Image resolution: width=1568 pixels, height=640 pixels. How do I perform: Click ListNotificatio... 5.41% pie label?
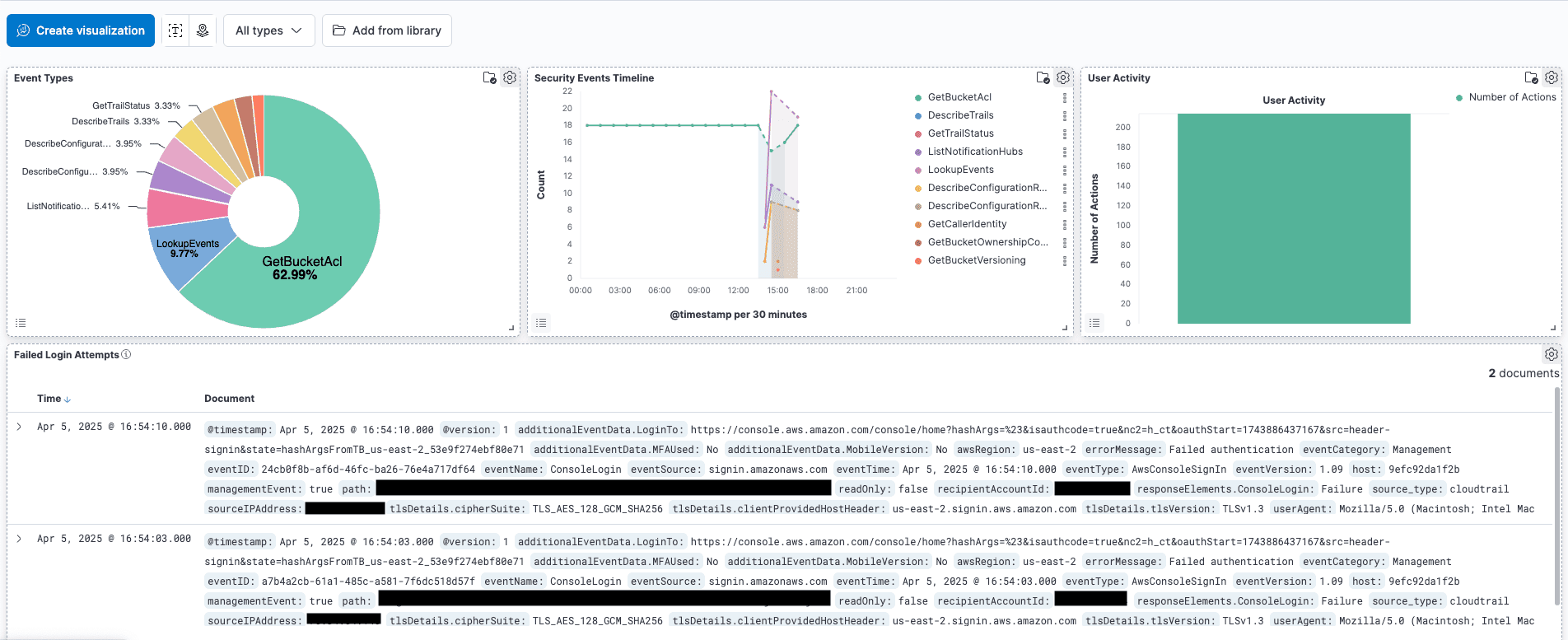[x=73, y=206]
